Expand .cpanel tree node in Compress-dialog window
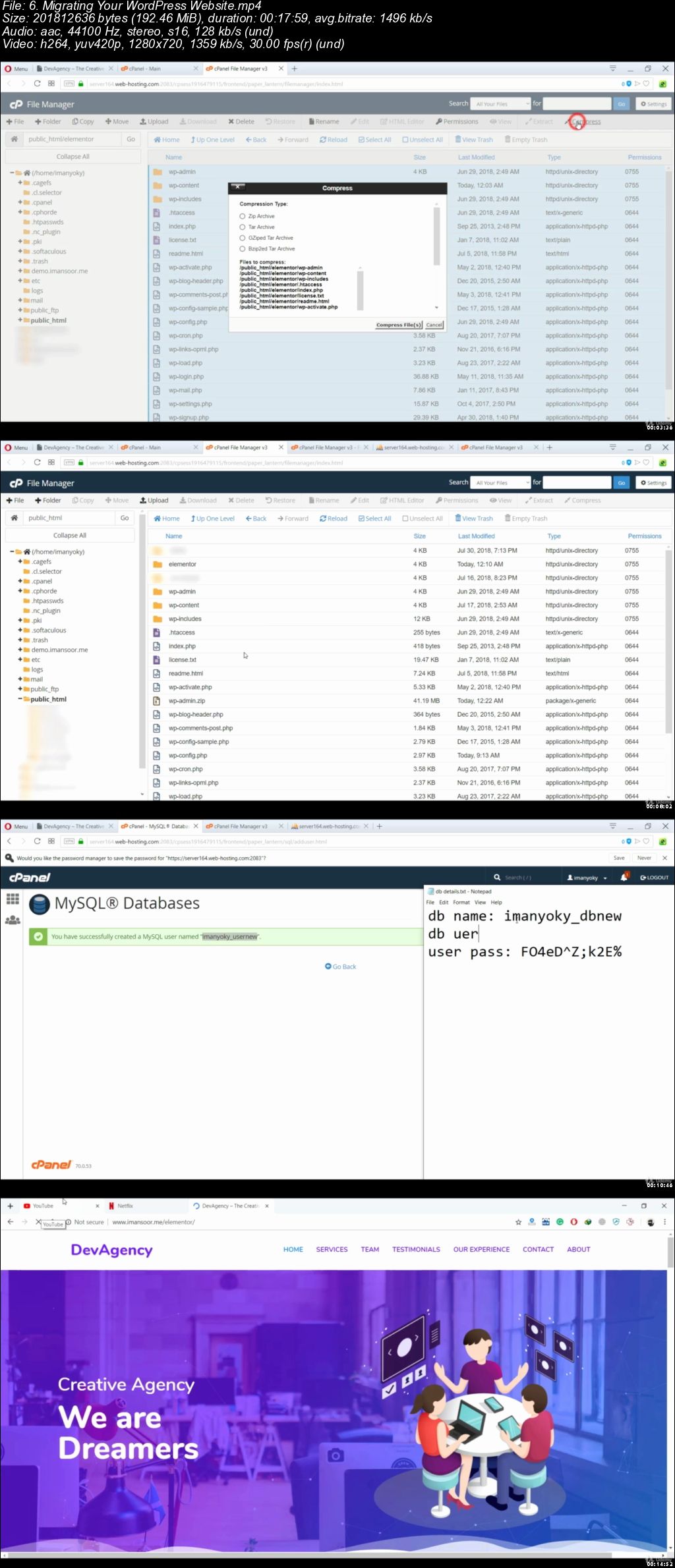The height and width of the screenshot is (1568, 675). 20,202
